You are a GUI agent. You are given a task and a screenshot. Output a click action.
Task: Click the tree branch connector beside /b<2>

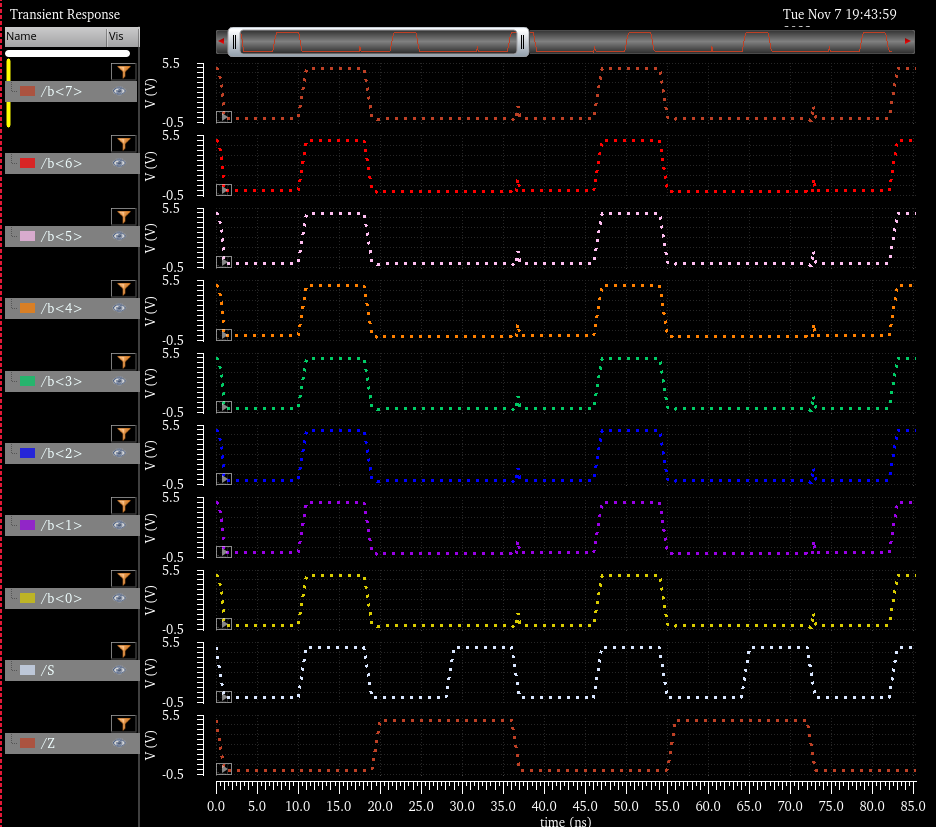(x=12, y=453)
